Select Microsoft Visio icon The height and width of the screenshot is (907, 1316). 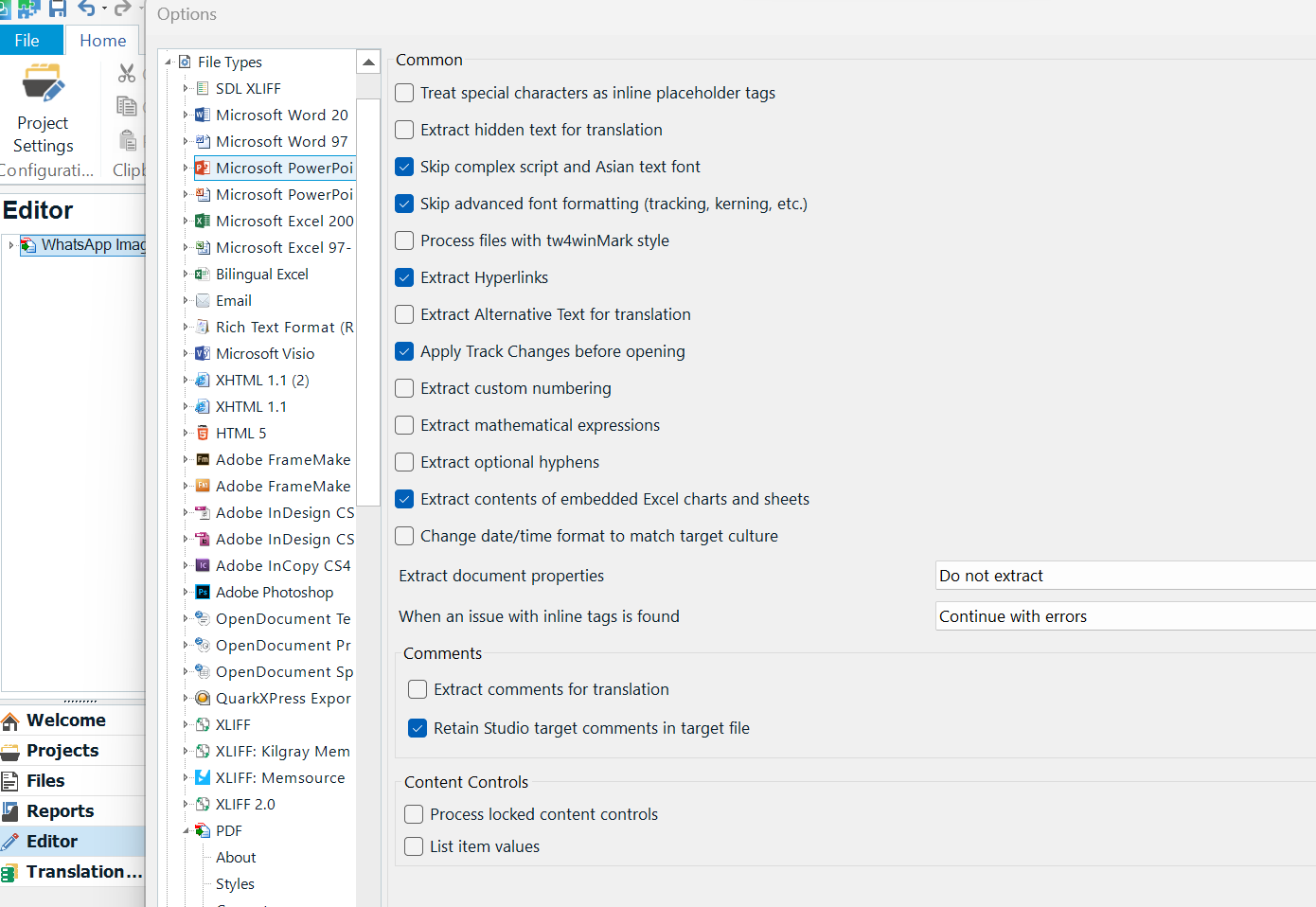coord(203,353)
